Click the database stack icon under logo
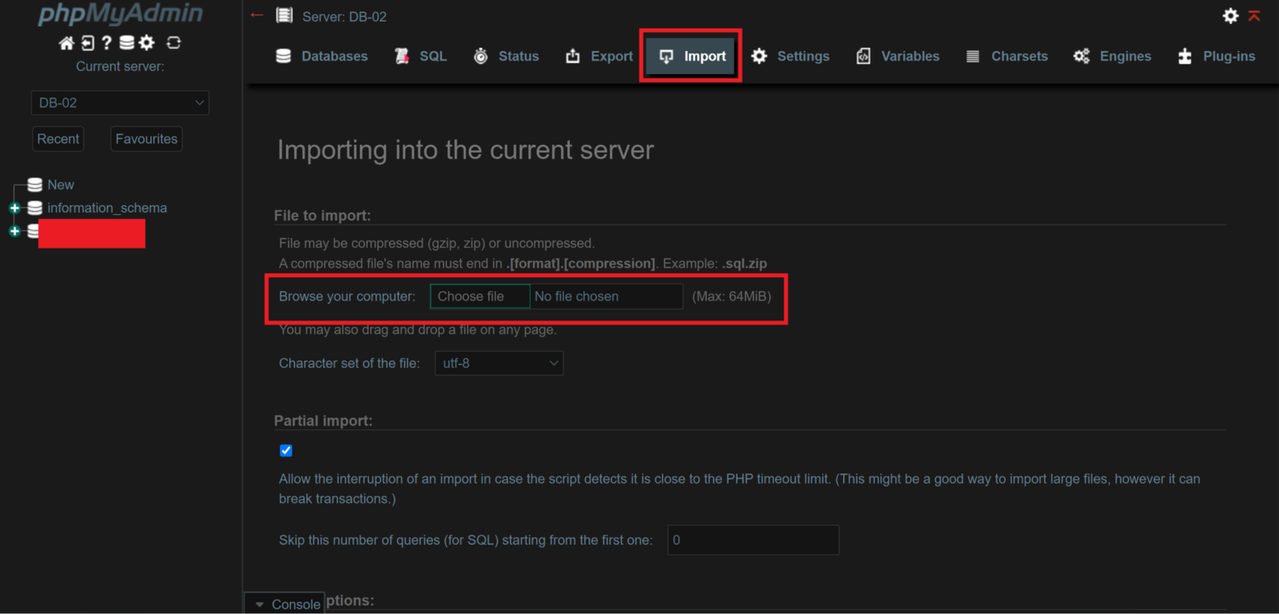1279x614 pixels. [127, 43]
